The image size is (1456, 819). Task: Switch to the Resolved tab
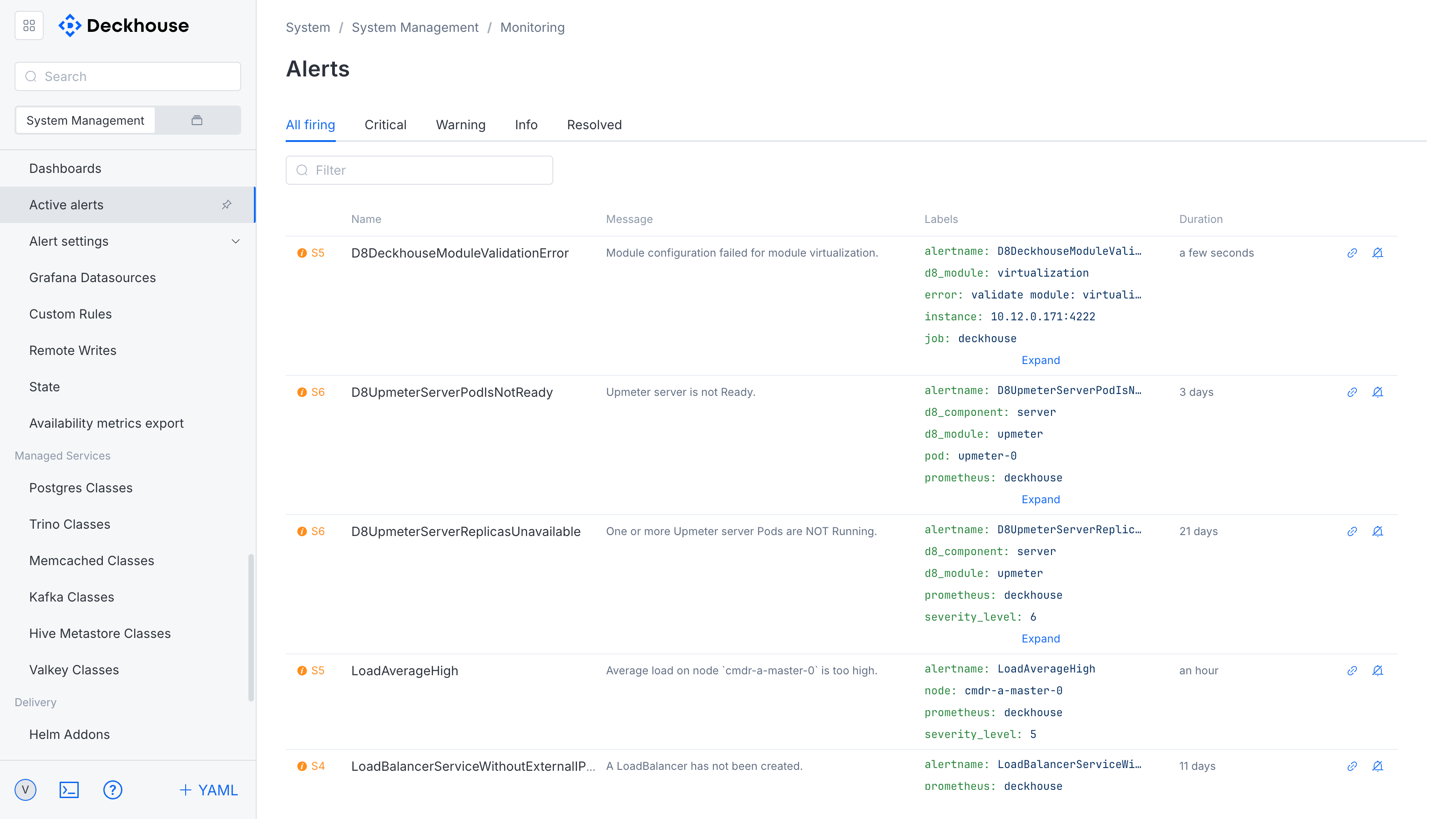tap(594, 125)
